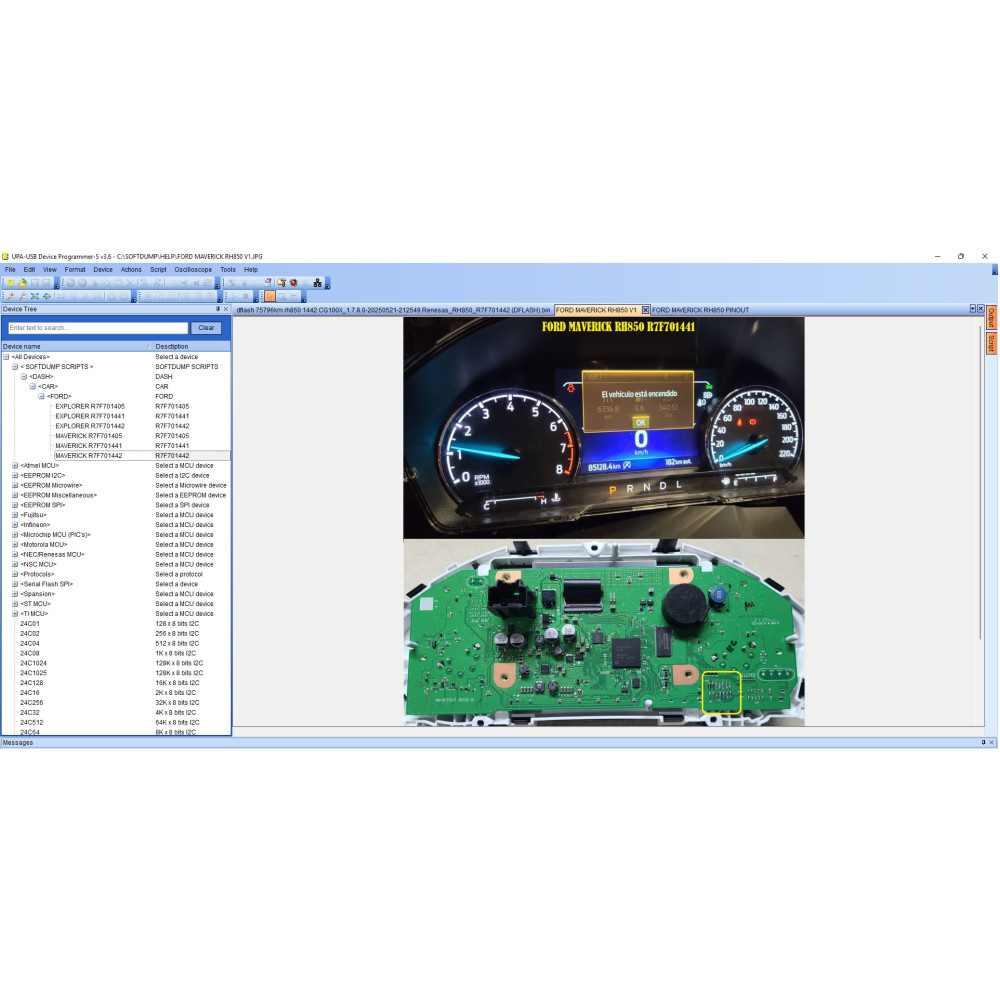
Task: Open the Script menu
Action: coord(158,270)
